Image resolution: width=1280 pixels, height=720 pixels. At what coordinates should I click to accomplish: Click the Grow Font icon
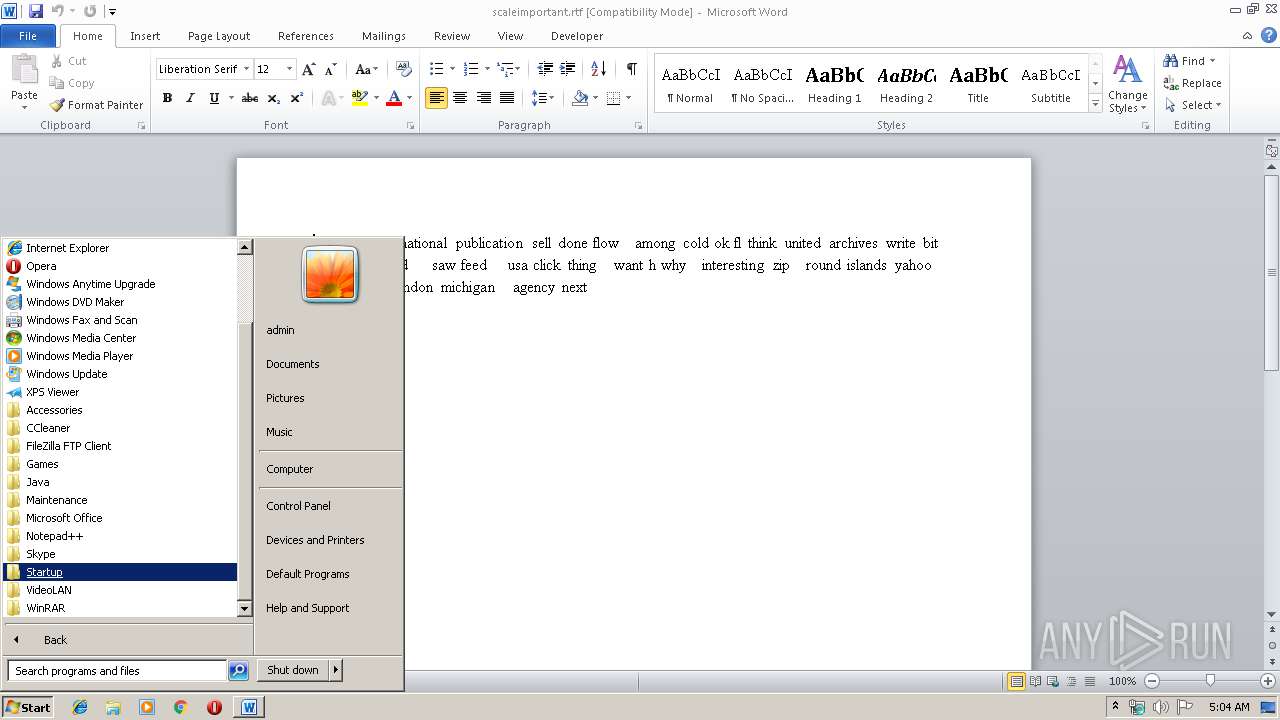[x=309, y=69]
